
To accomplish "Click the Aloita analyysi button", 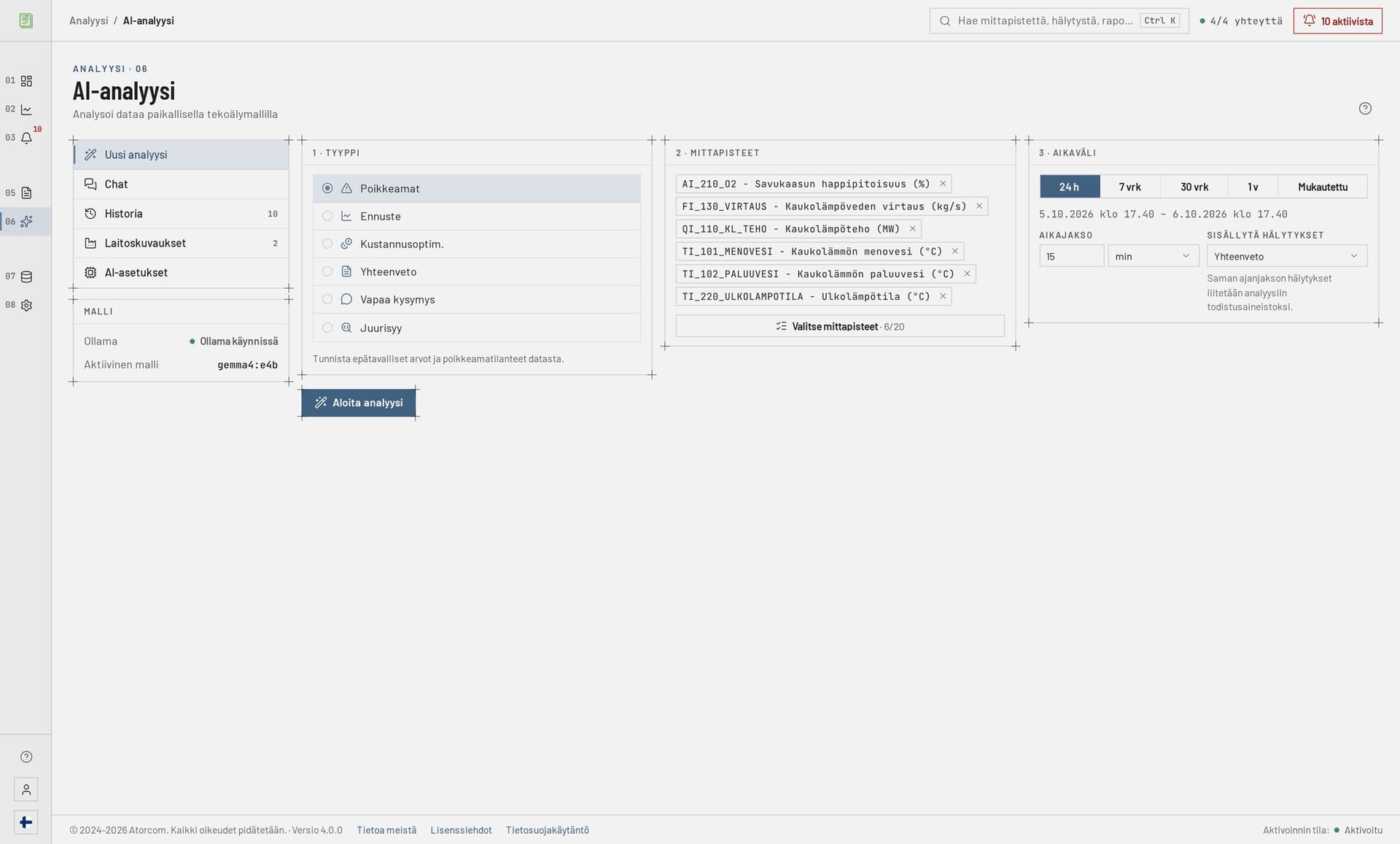I will coord(359,403).
